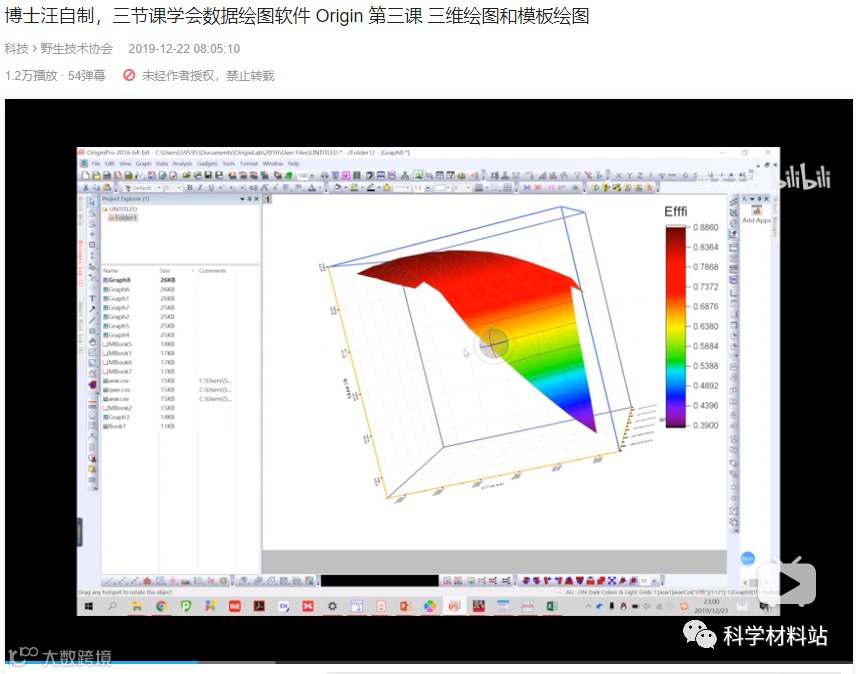Screen dimensions: 856x674
Task: Open the Project Explorer panel menu arrow
Action: pos(242,199)
